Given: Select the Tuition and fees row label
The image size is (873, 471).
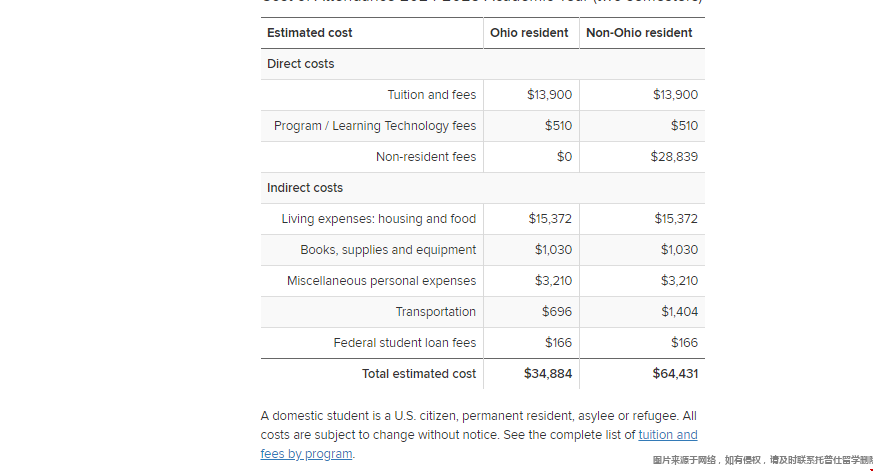Looking at the screenshot, I should 432,95.
